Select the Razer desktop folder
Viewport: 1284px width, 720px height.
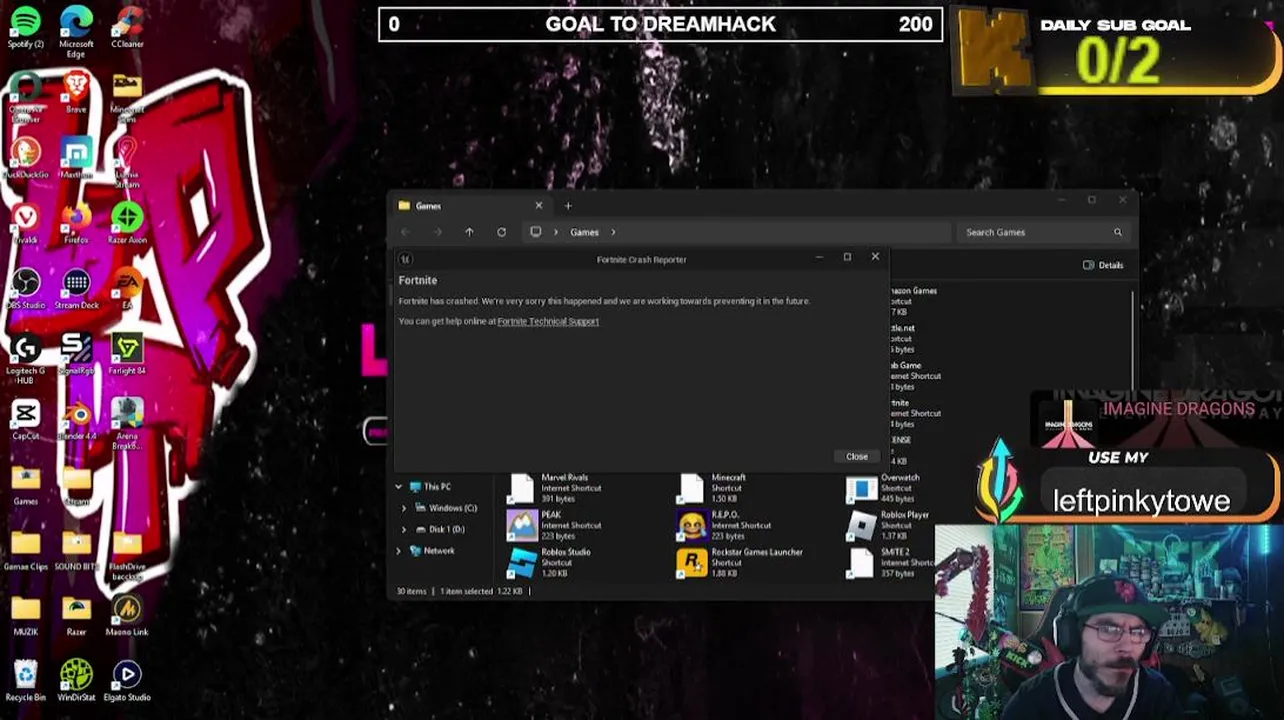pos(76,616)
